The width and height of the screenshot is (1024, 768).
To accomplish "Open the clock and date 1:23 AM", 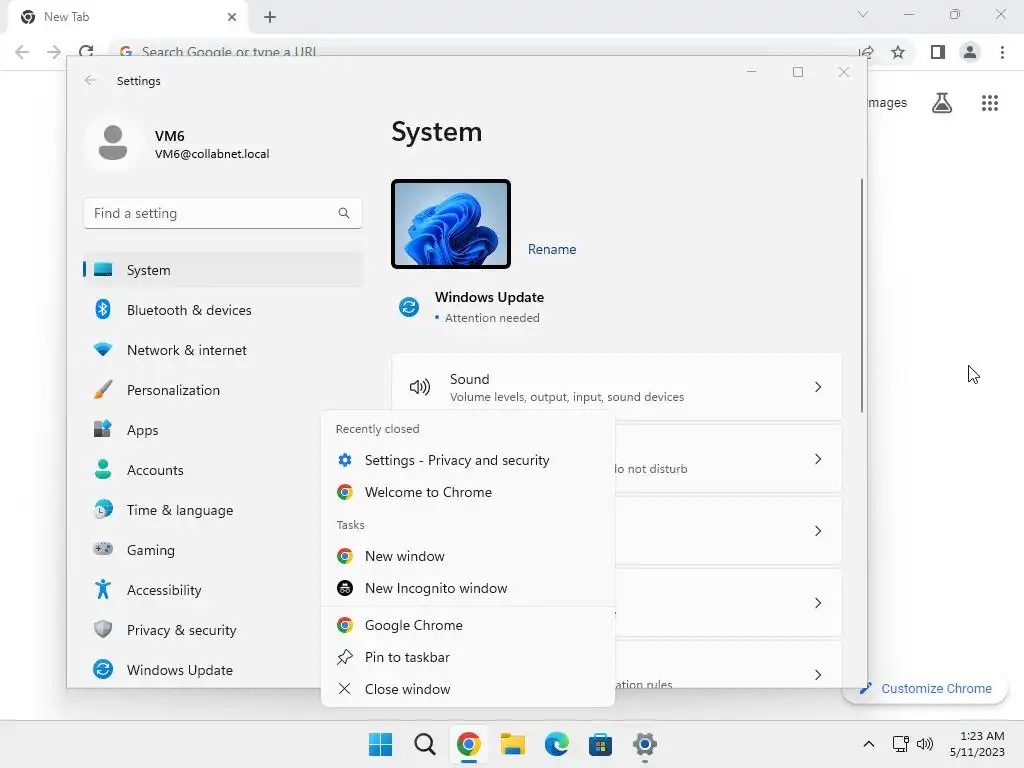I will click(x=977, y=744).
